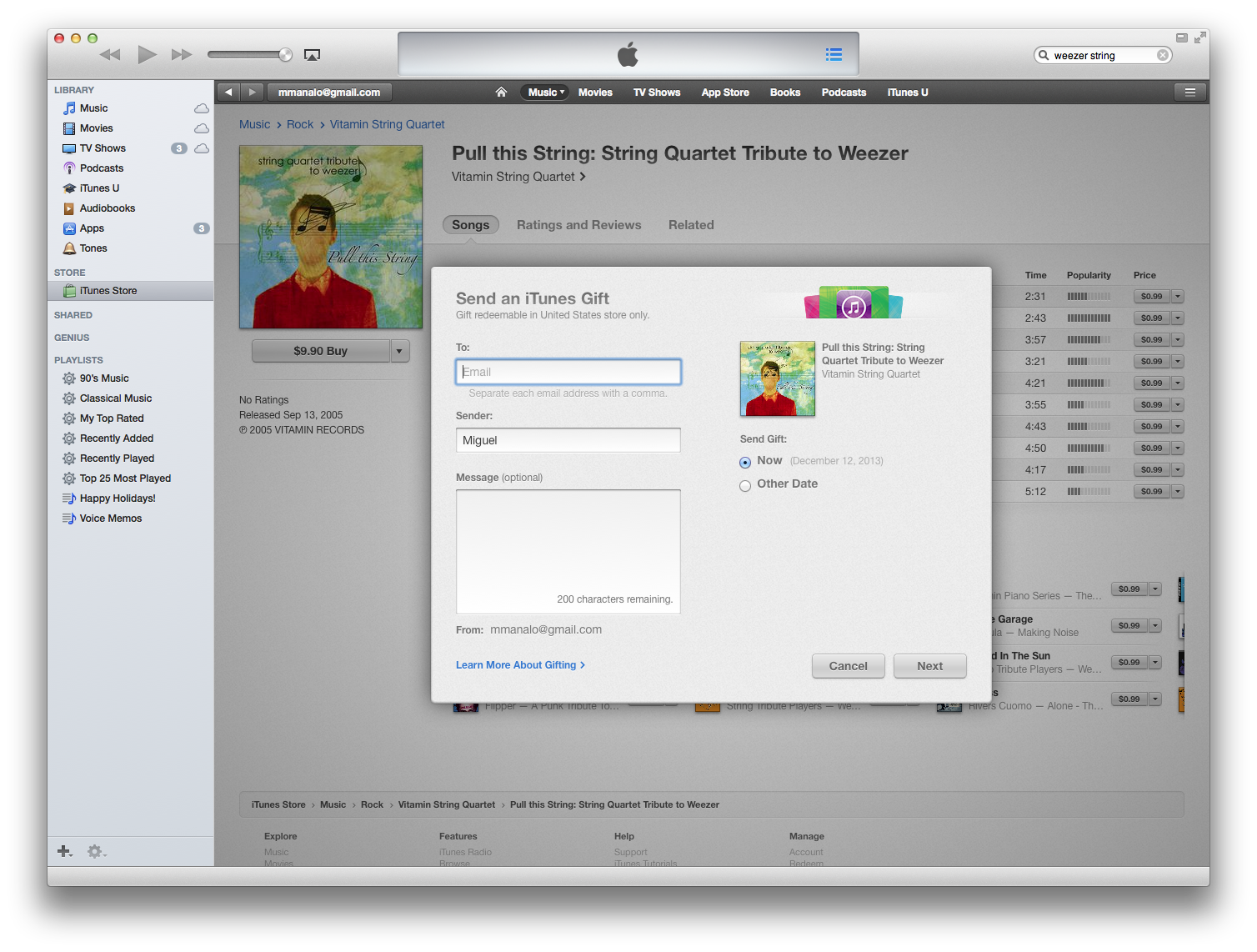The image size is (1257, 952).
Task: Click the add playlist plus button
Action: coord(64,851)
